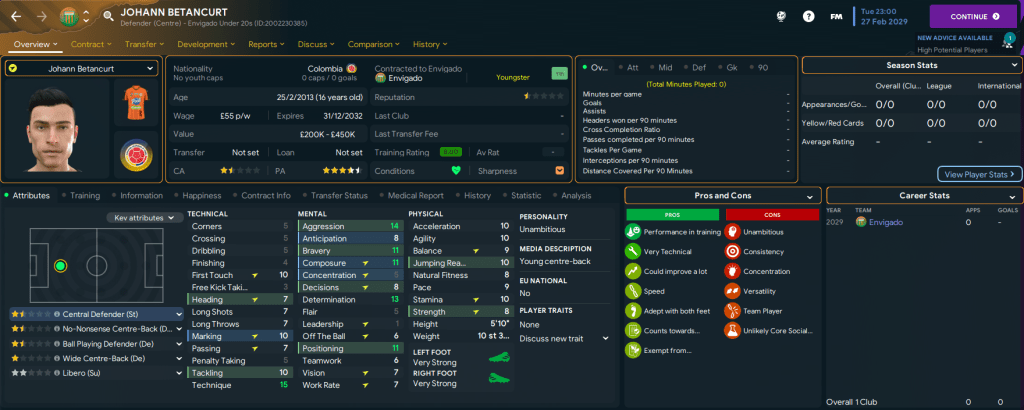Click the world globe icon in top bar
Screen dimensions: 1024x410
coord(781,17)
